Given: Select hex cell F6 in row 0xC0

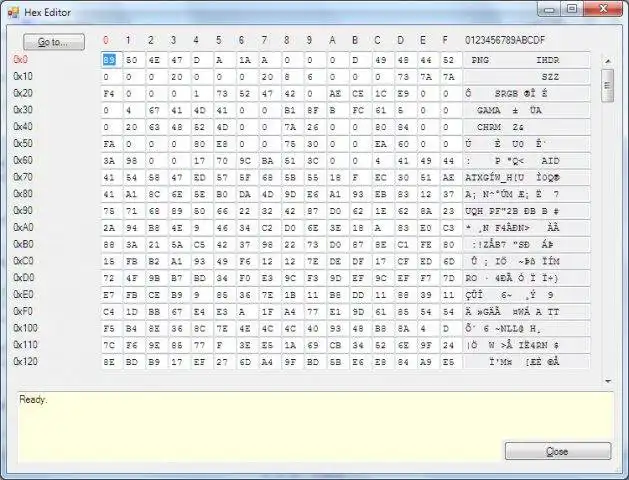Looking at the screenshot, I should click(245, 261).
